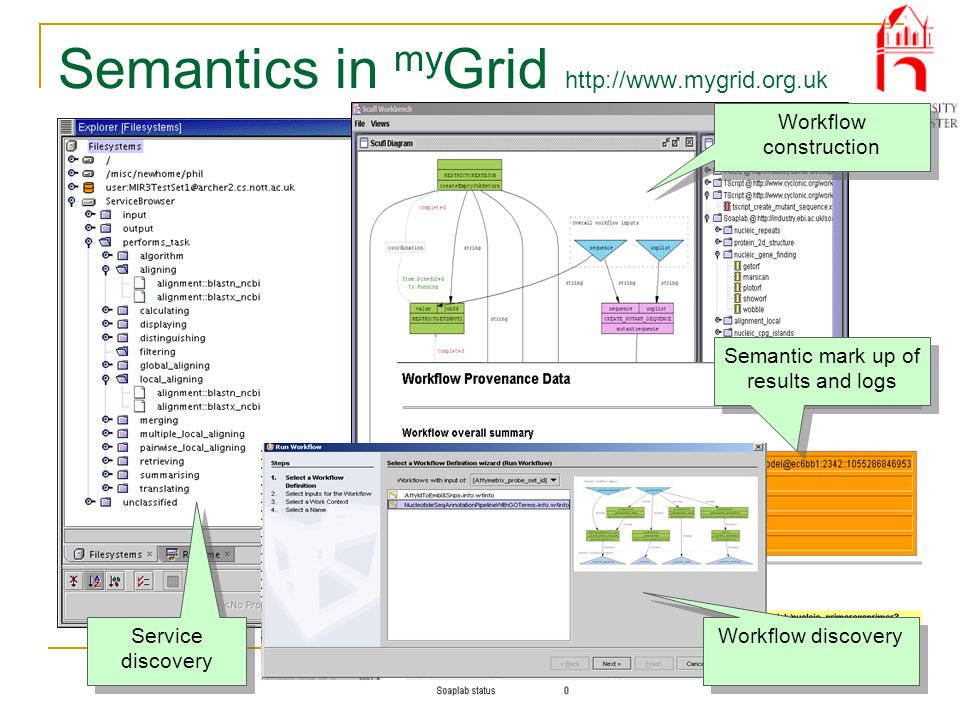Click the showorf service icon
Image resolution: width=960 pixels, height=720 pixels.
[738, 298]
